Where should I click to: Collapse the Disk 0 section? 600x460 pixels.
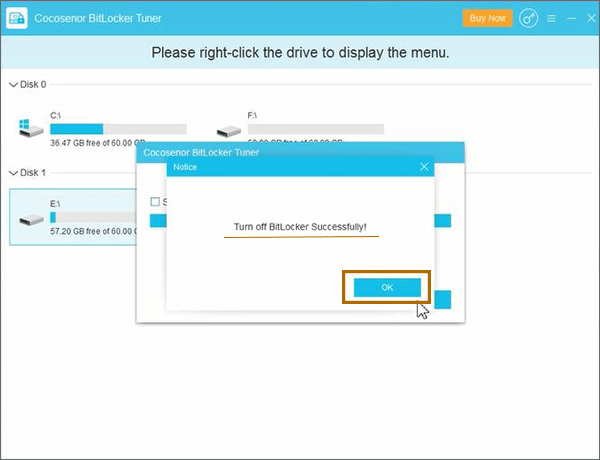pyautogui.click(x=13, y=85)
